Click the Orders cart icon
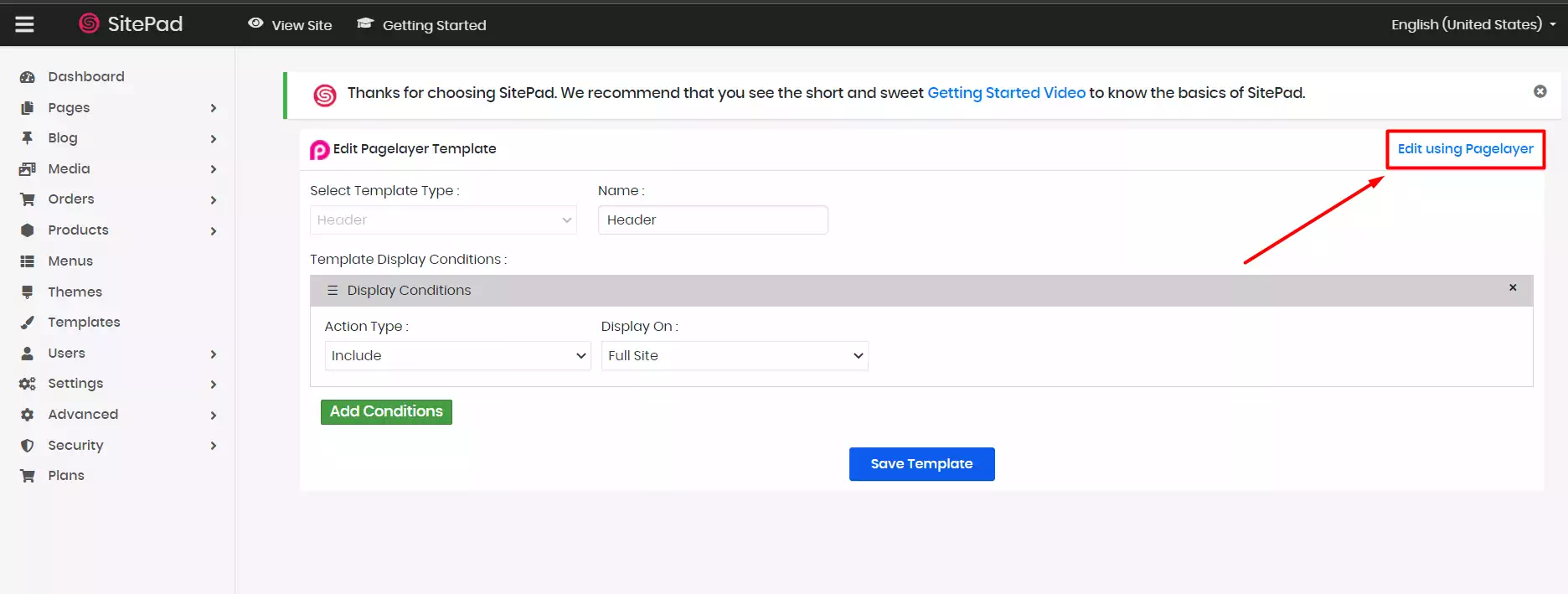 click(x=28, y=199)
